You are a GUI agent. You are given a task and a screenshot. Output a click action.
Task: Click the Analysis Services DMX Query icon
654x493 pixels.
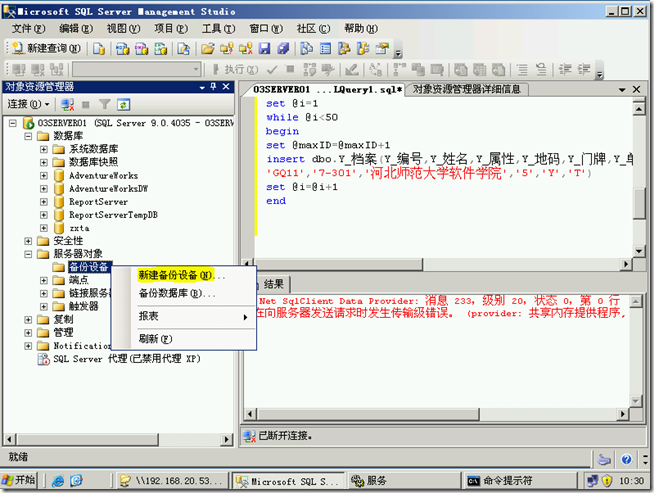coord(142,48)
